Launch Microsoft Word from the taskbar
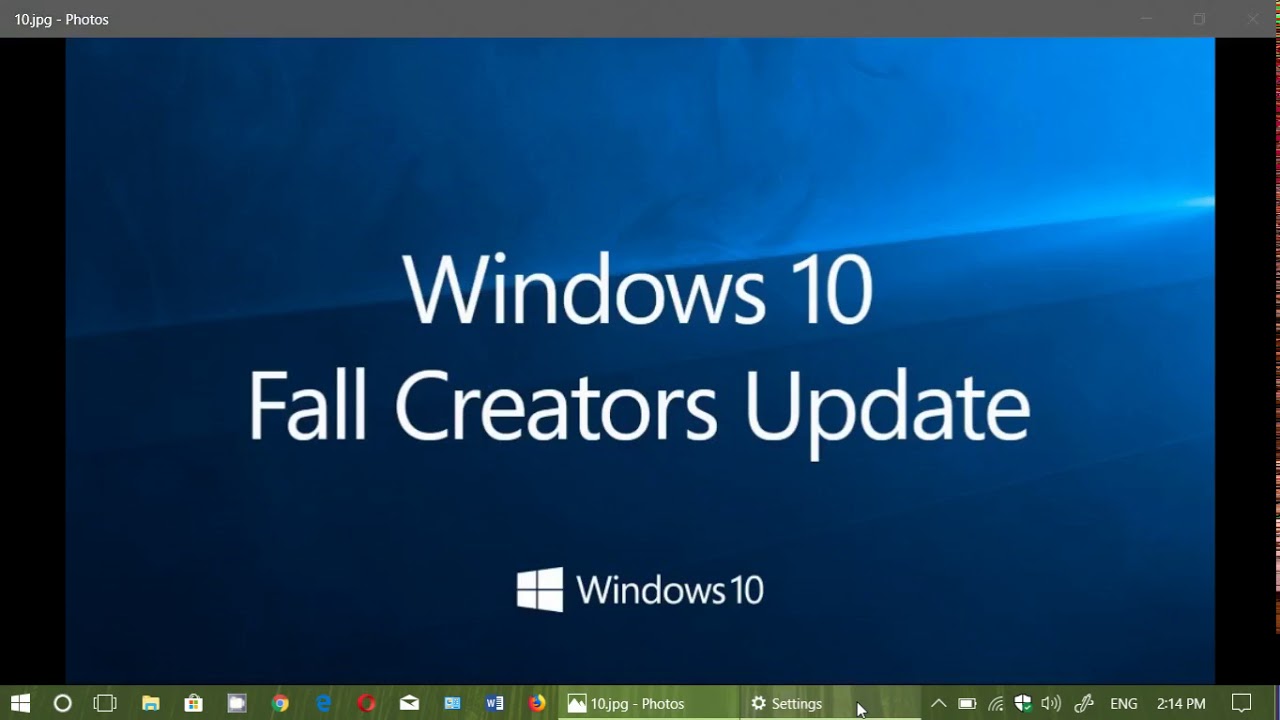This screenshot has width=1280, height=720. (494, 704)
